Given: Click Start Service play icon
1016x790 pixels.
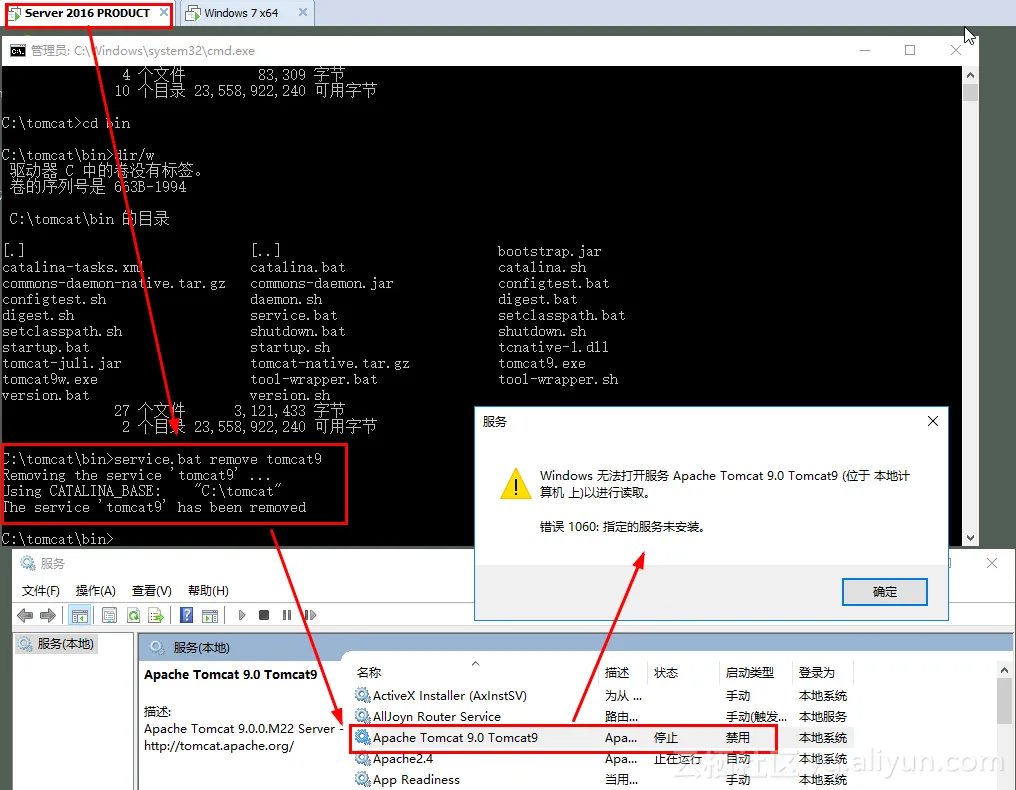Looking at the screenshot, I should click(x=242, y=615).
